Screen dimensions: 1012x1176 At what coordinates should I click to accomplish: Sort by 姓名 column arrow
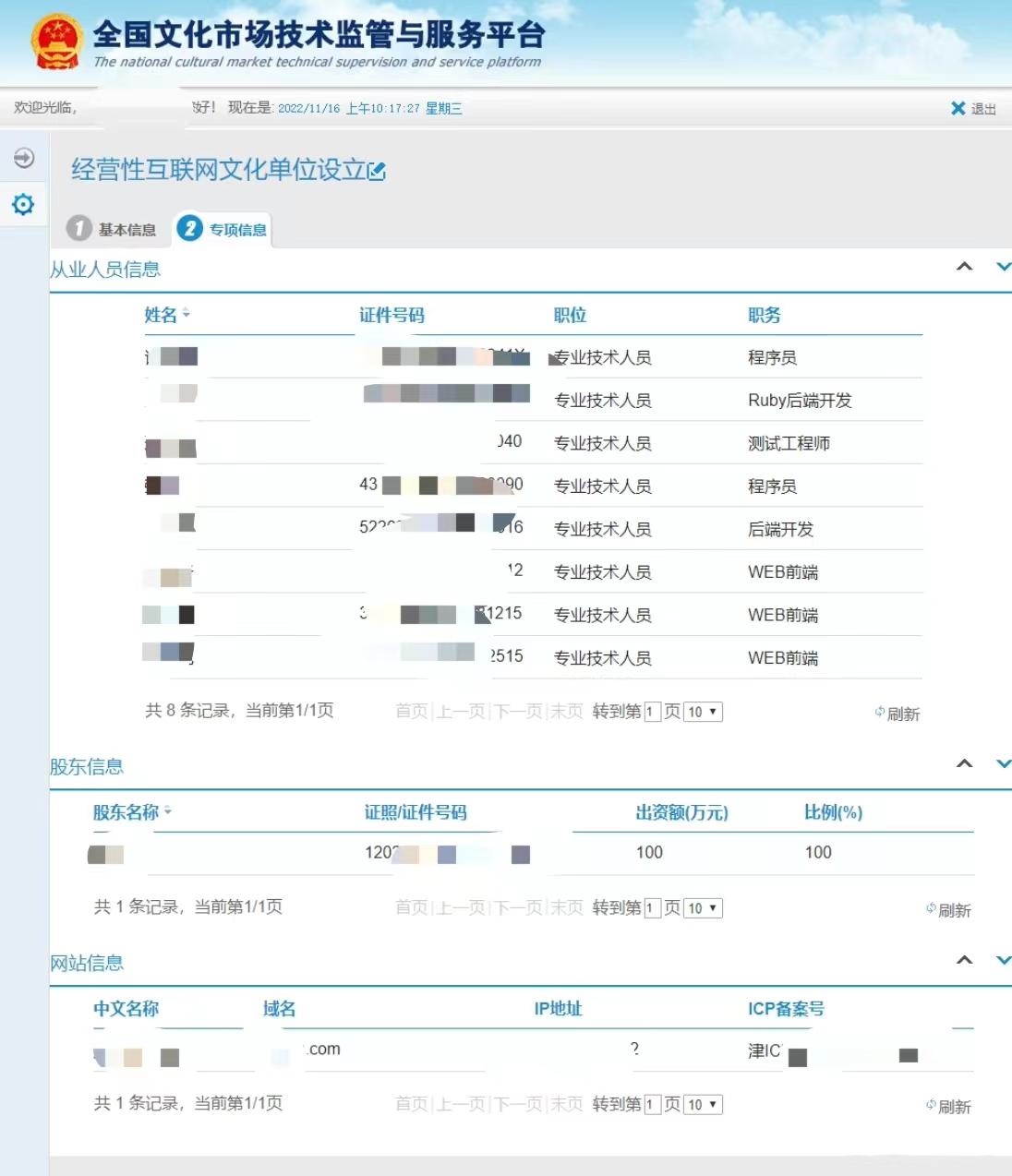pos(187,314)
